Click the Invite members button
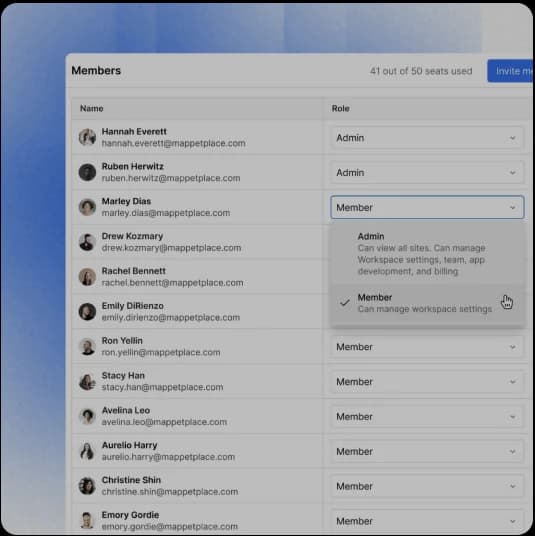 coord(511,71)
